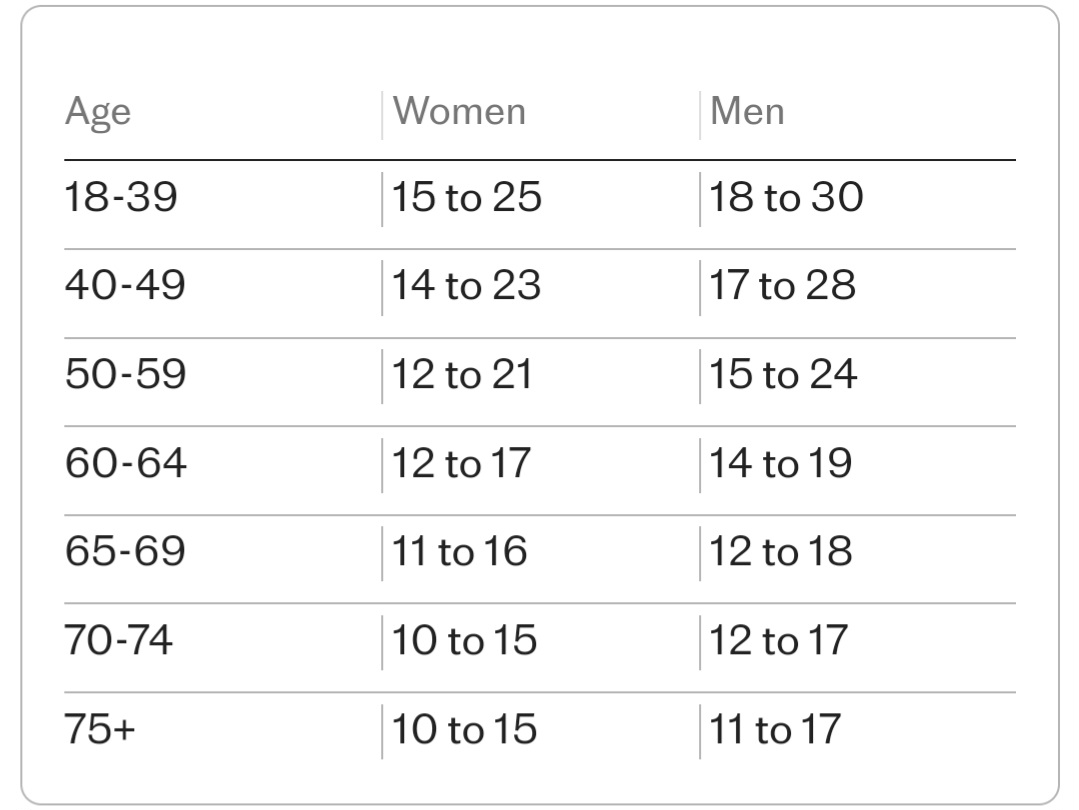1079x810 pixels.
Task: Select the 50-59 age row label
Action: [125, 374]
